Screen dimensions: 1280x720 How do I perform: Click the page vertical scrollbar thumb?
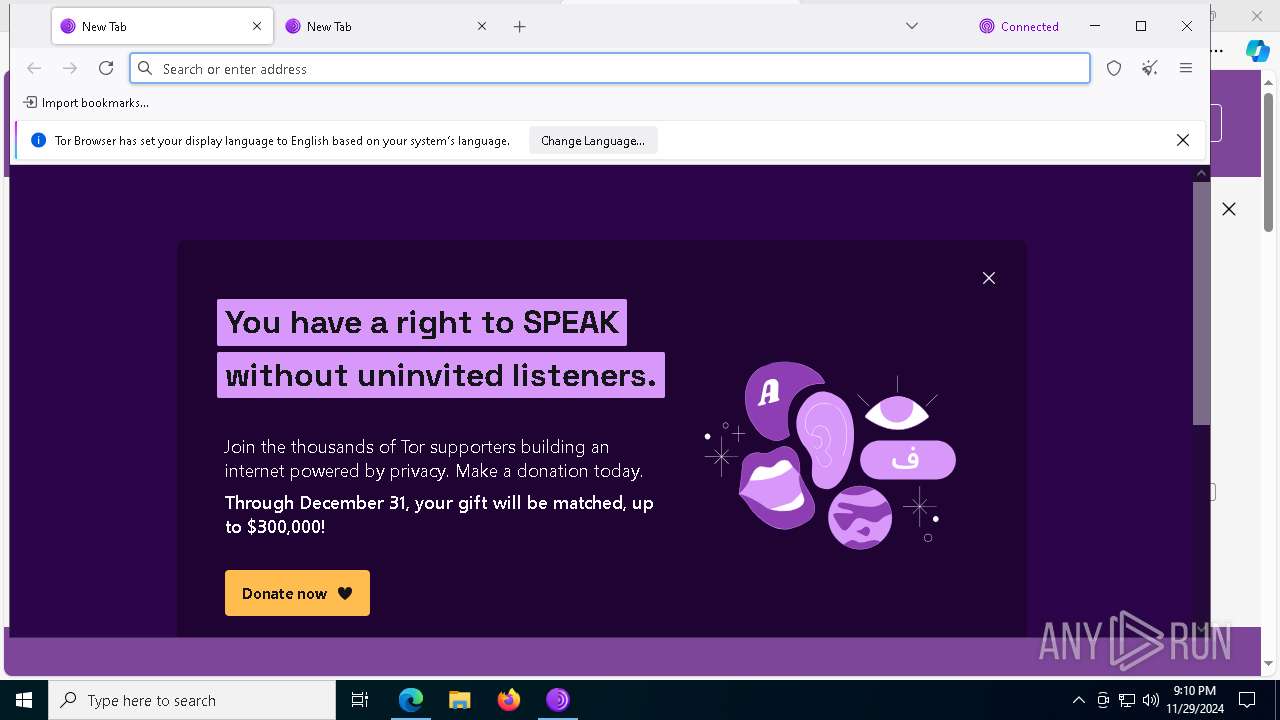click(x=1201, y=303)
